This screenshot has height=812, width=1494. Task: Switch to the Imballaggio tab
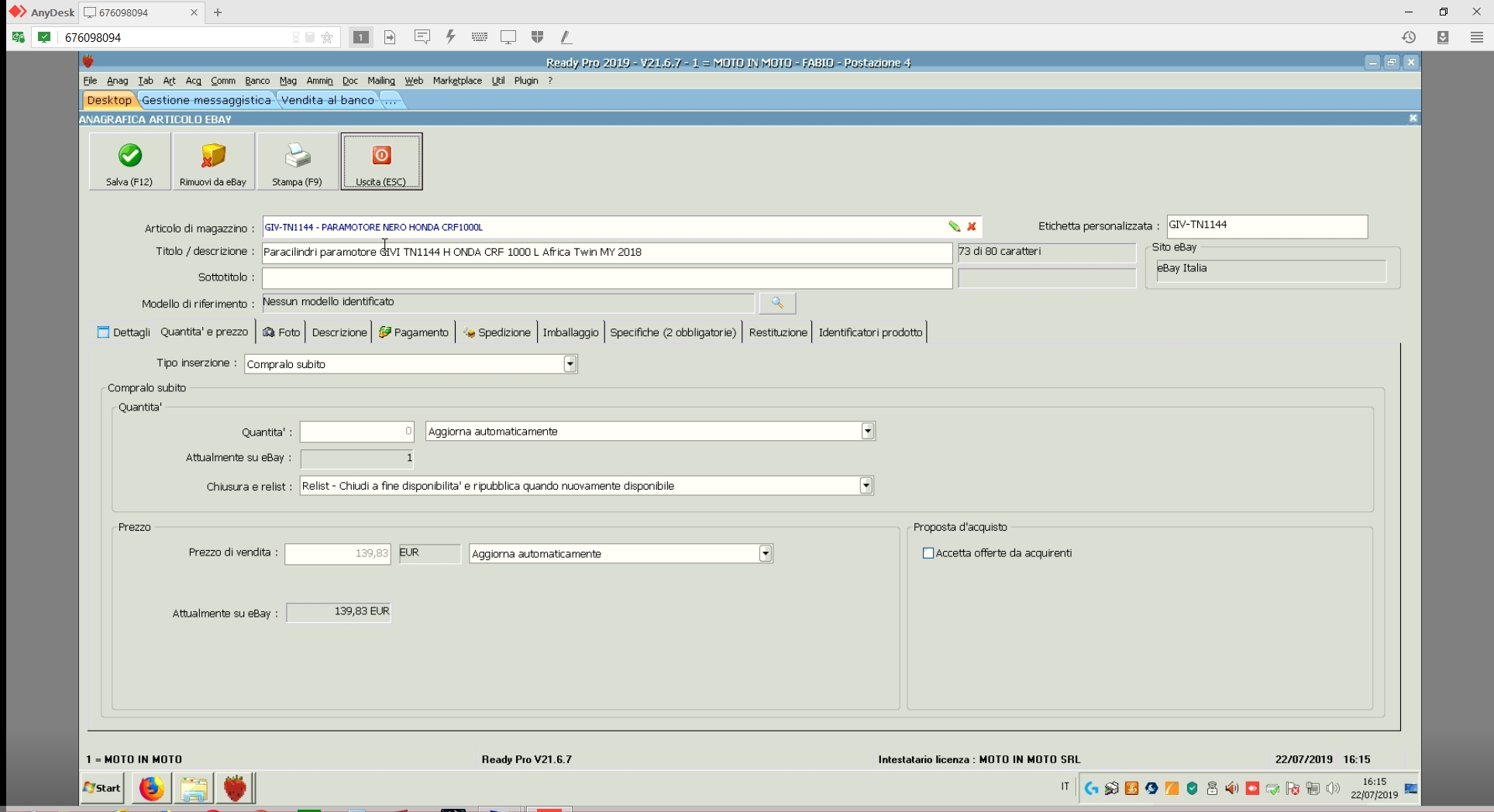(x=571, y=332)
